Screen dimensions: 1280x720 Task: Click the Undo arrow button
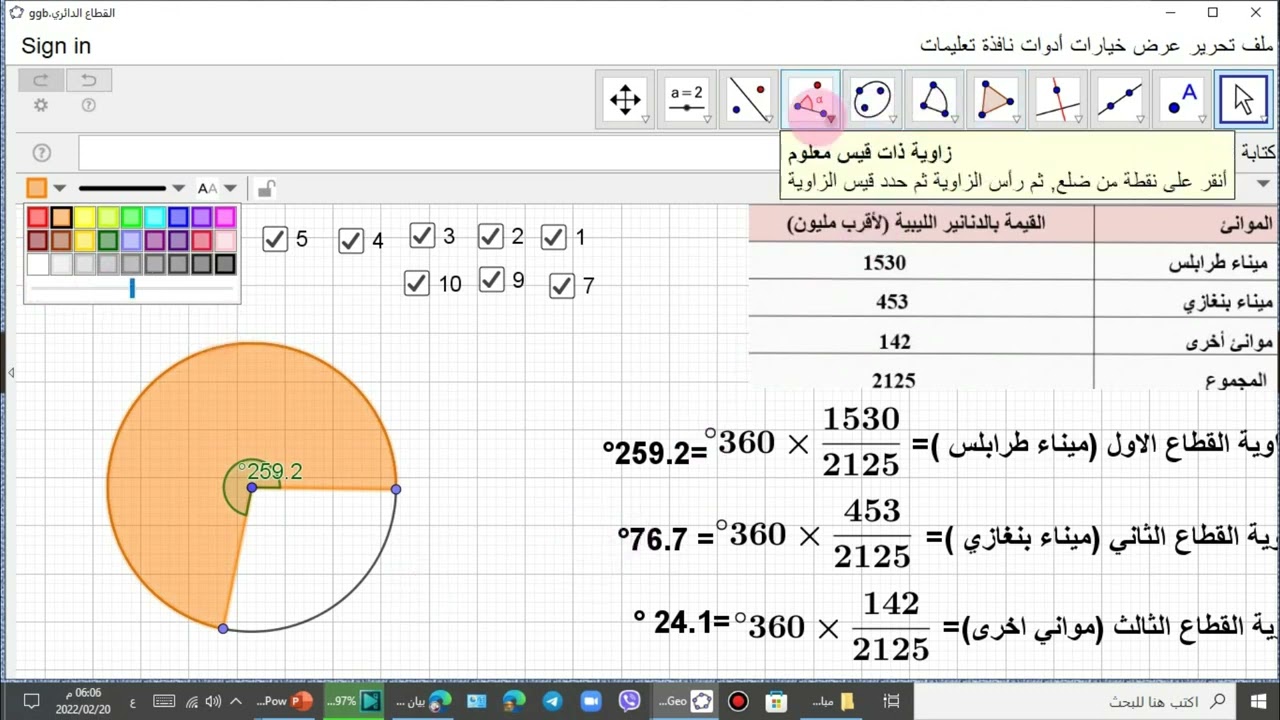click(x=88, y=80)
